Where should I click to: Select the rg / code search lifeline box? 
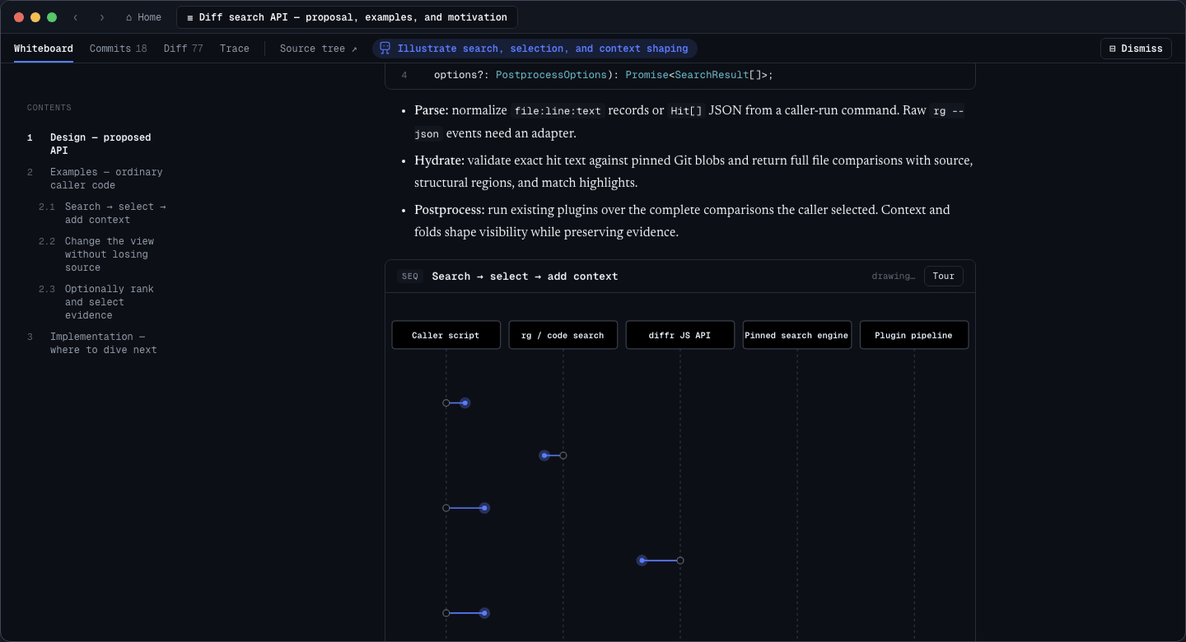tap(563, 335)
